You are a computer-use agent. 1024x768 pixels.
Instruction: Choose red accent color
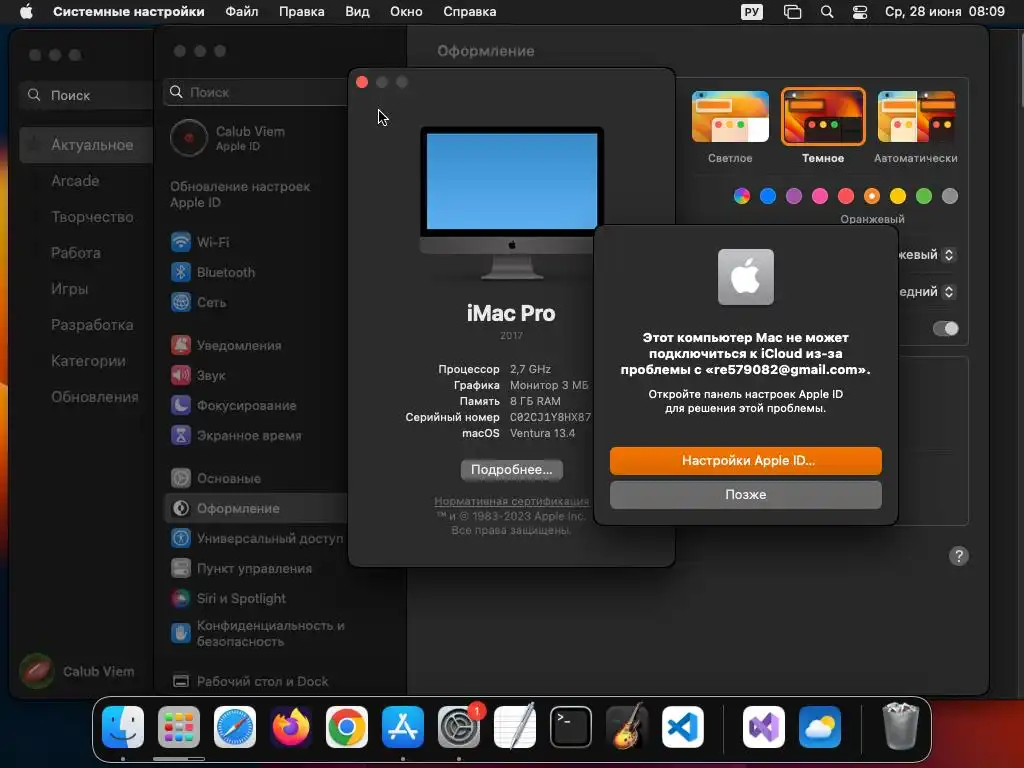tap(846, 196)
